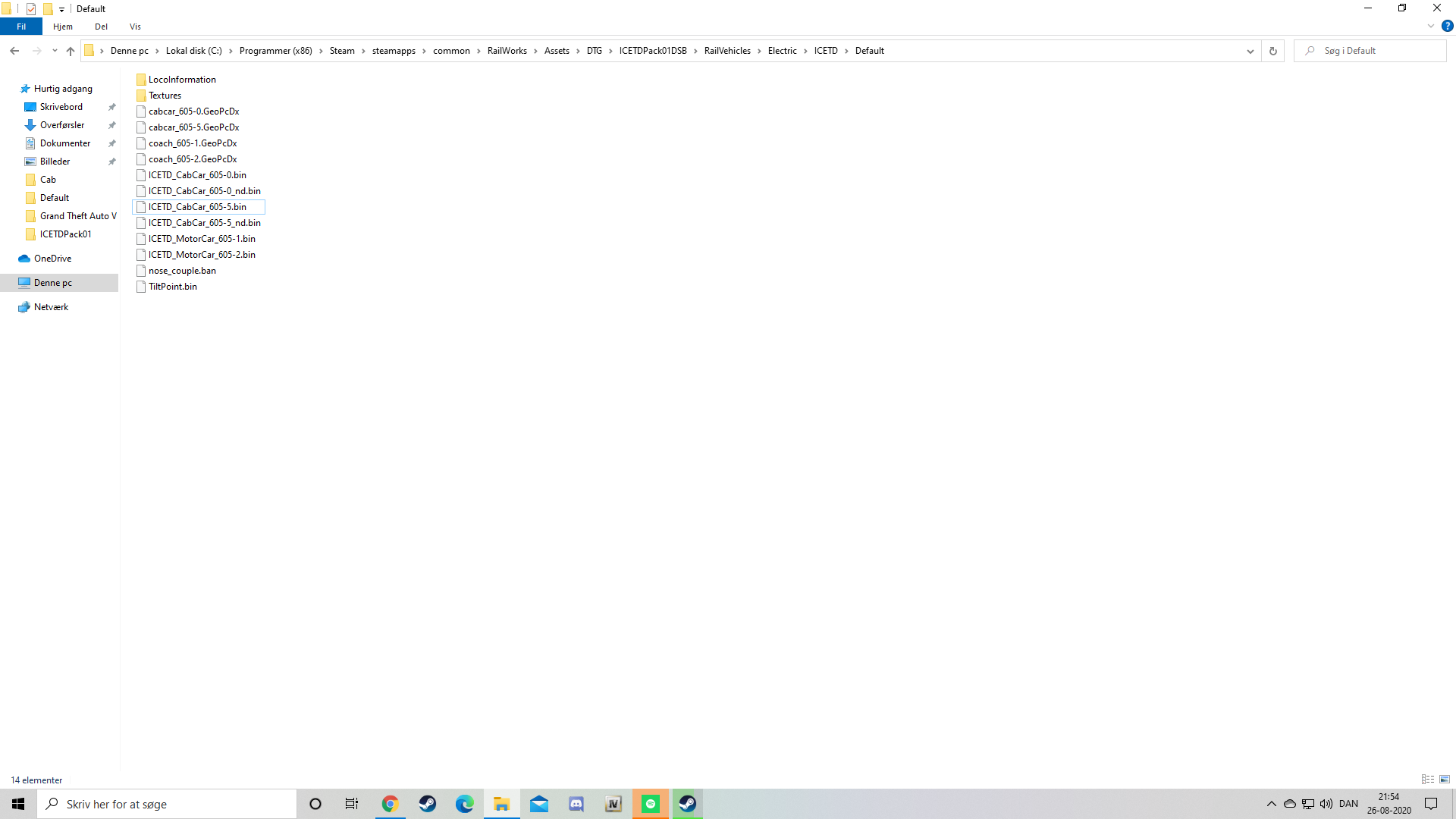Open the Hjem ribbon tab
Screen dimensions: 1456x819
tap(63, 27)
